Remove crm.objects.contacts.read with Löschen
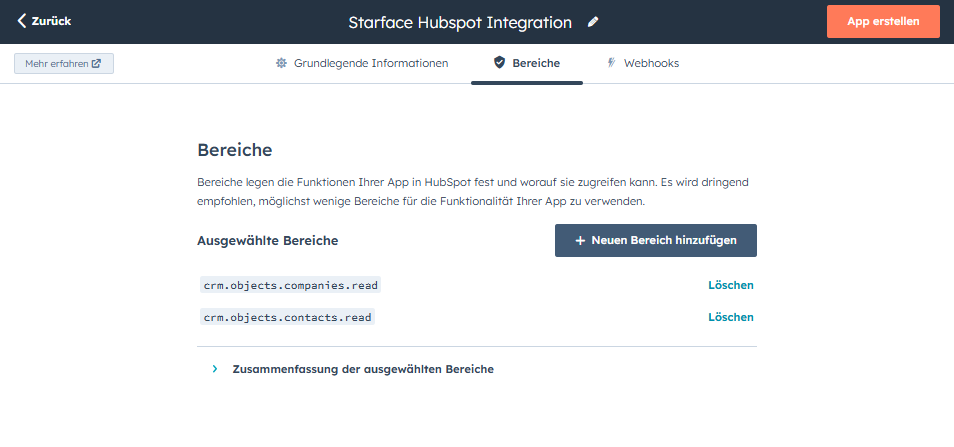Image resolution: width=954 pixels, height=447 pixels. (x=730, y=317)
